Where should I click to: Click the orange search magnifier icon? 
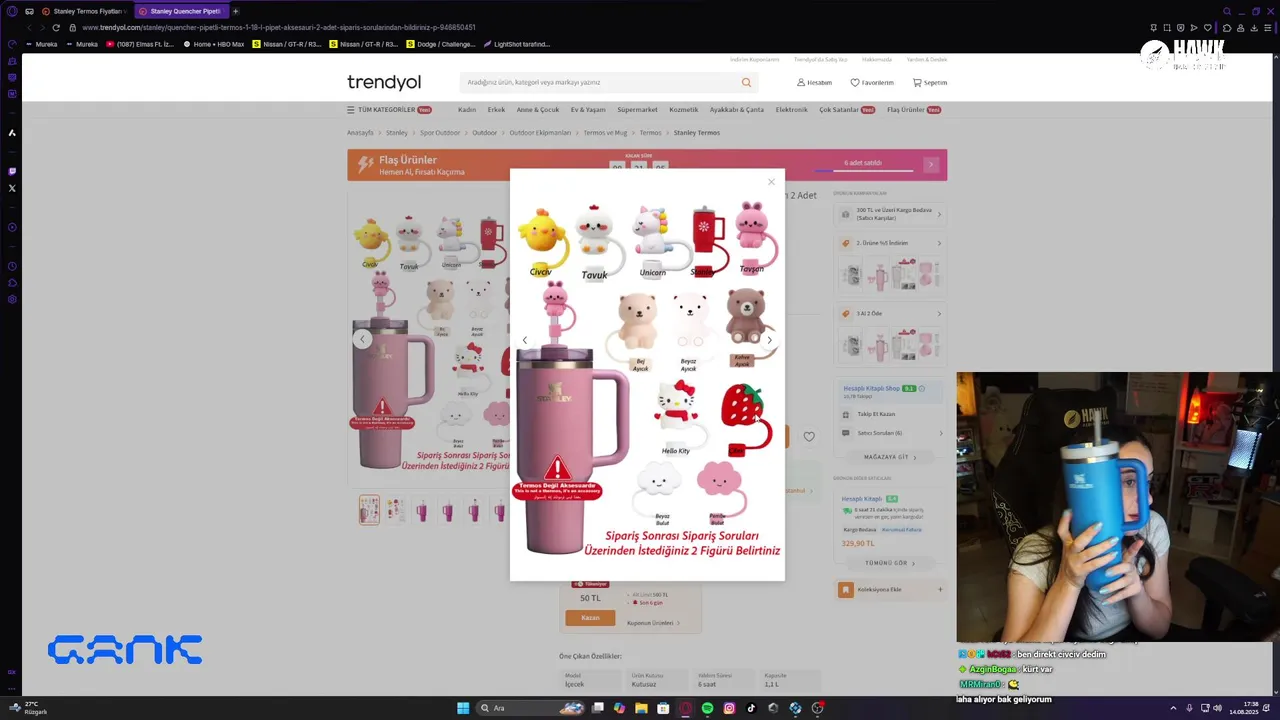click(x=746, y=82)
